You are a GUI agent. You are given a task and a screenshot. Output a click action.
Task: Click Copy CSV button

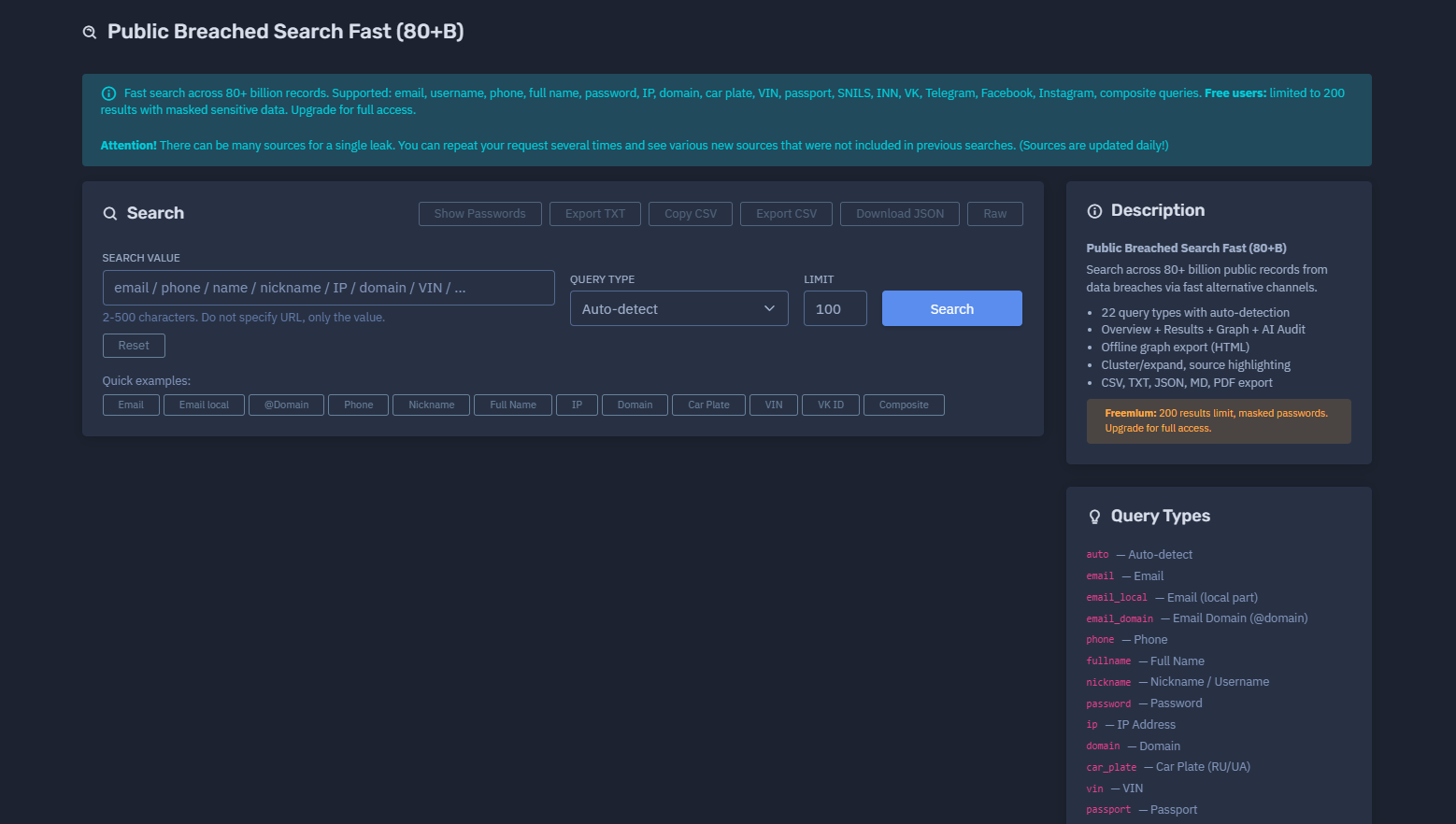[691, 214]
